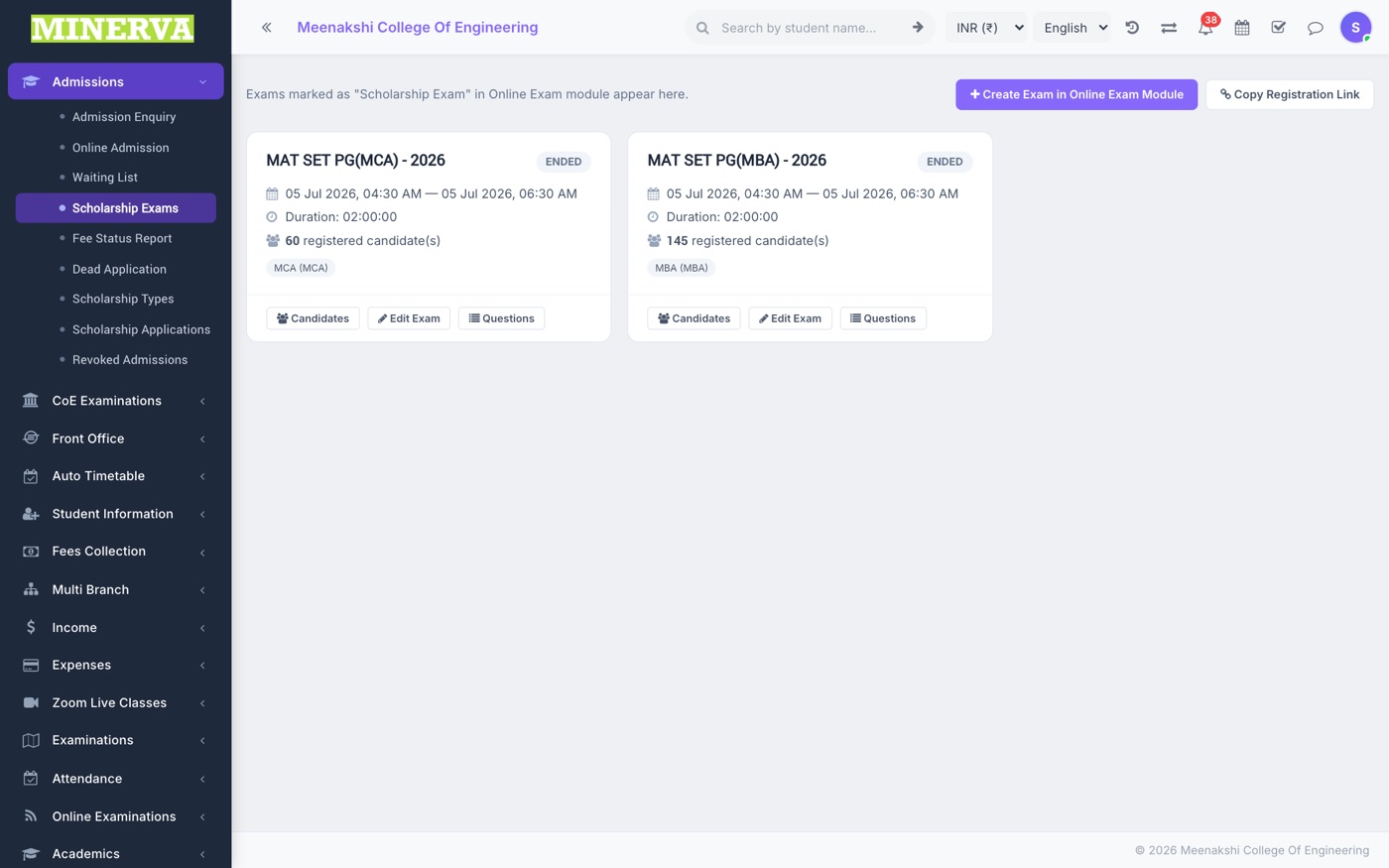Screen dimensions: 1389x868
Task: Click the Zoom Live Classes camera icon
Action: (31, 702)
